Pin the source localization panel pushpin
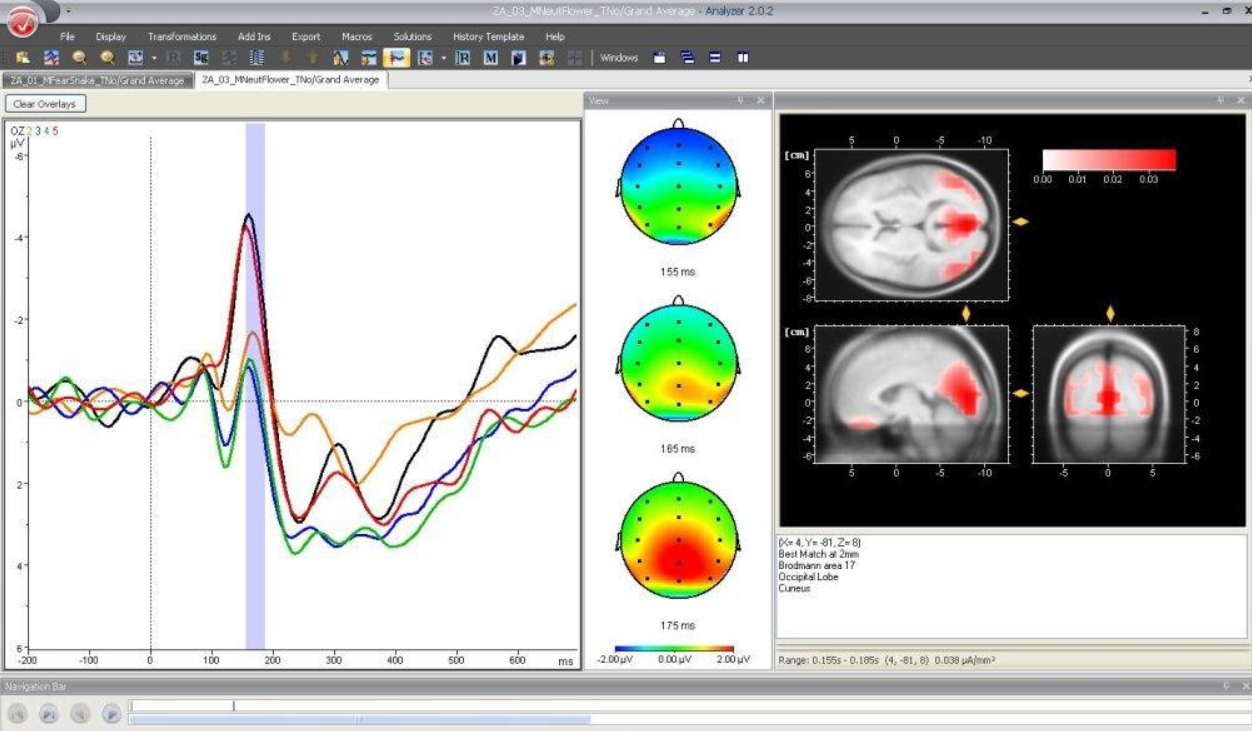 tap(1221, 100)
